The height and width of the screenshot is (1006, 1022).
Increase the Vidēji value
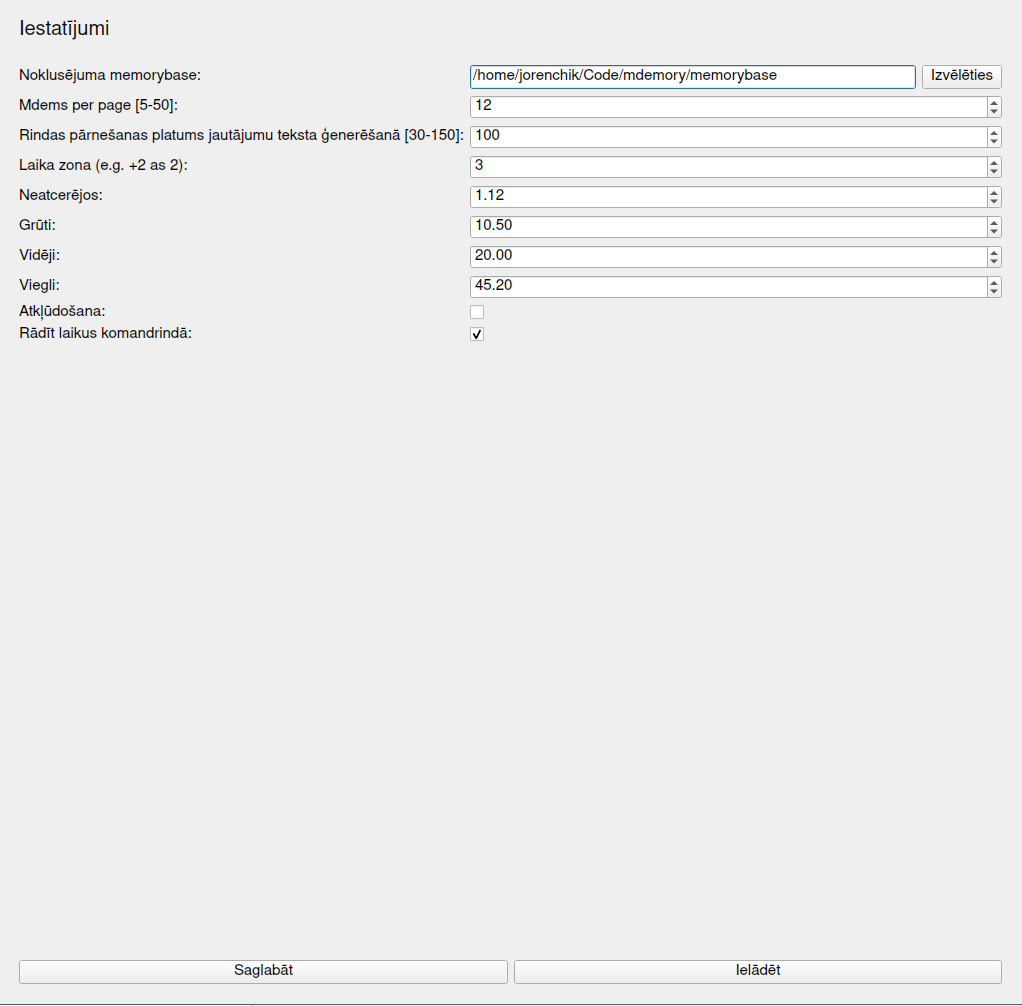pos(993,252)
